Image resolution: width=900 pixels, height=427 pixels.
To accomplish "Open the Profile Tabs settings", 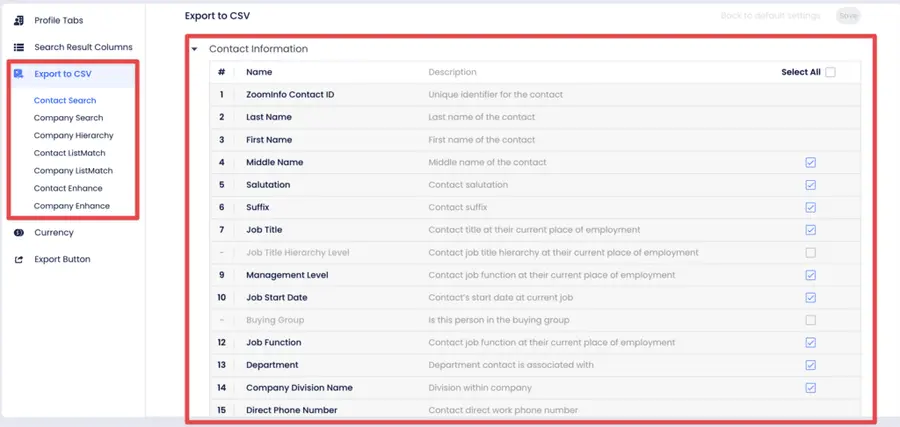I will (x=59, y=20).
